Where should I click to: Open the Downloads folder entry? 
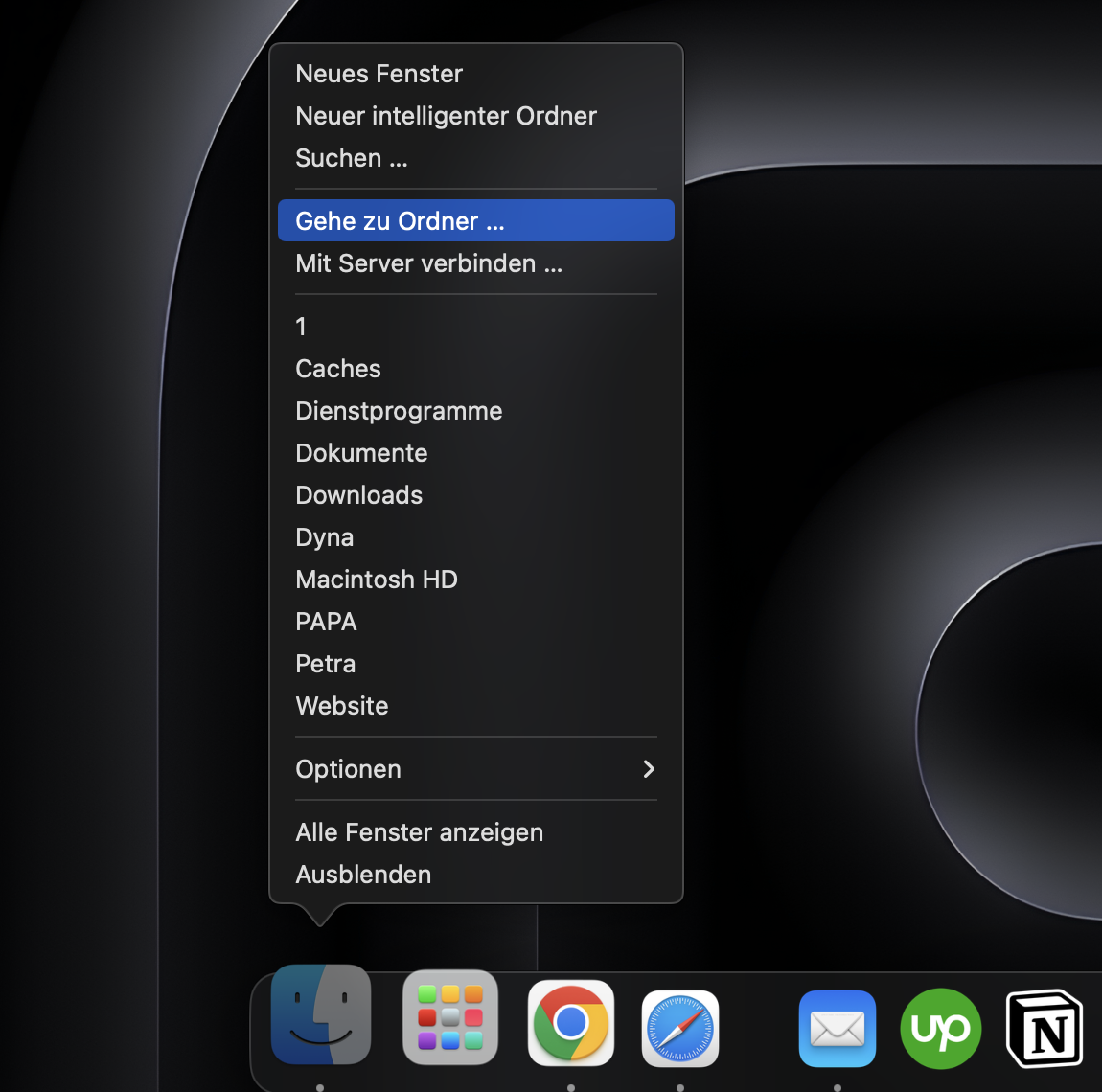click(358, 494)
